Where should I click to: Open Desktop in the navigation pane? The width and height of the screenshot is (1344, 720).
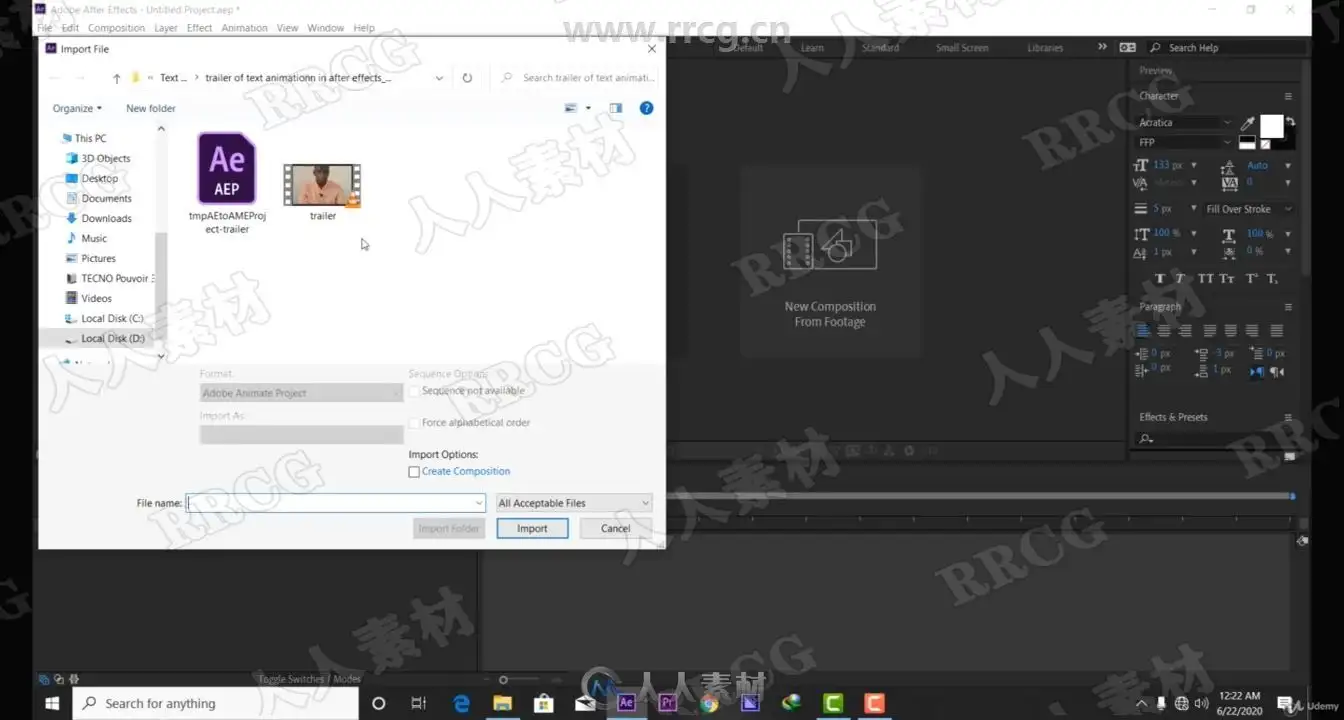pyautogui.click(x=92, y=178)
